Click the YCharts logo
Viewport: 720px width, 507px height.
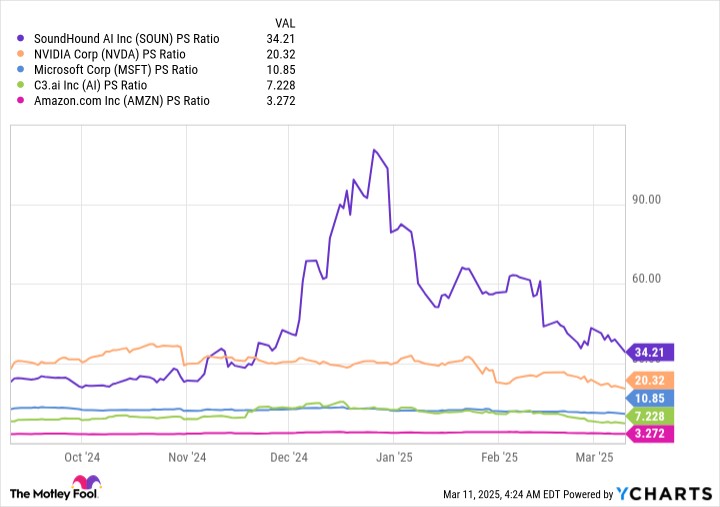tap(664, 494)
